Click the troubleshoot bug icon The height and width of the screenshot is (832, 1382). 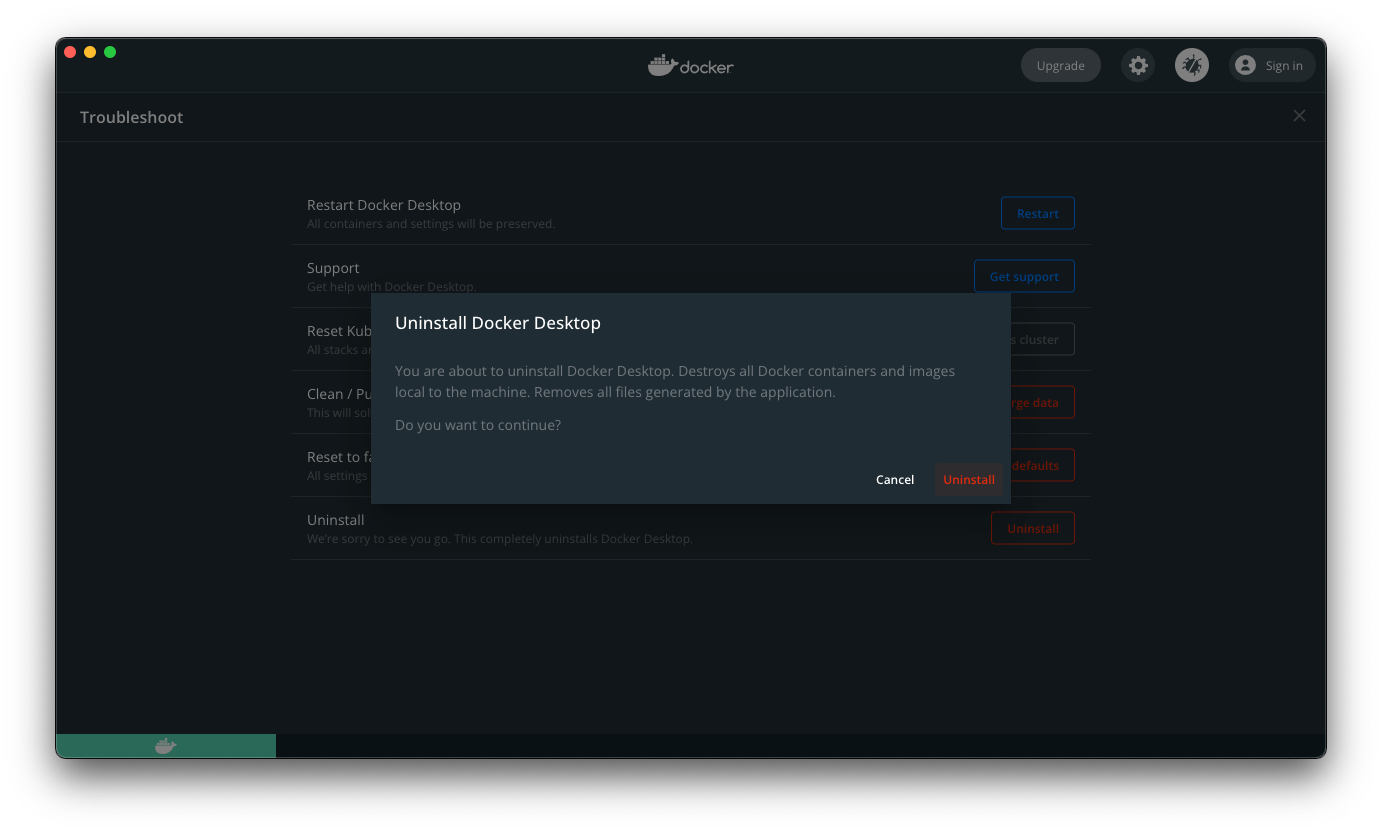coord(1192,66)
